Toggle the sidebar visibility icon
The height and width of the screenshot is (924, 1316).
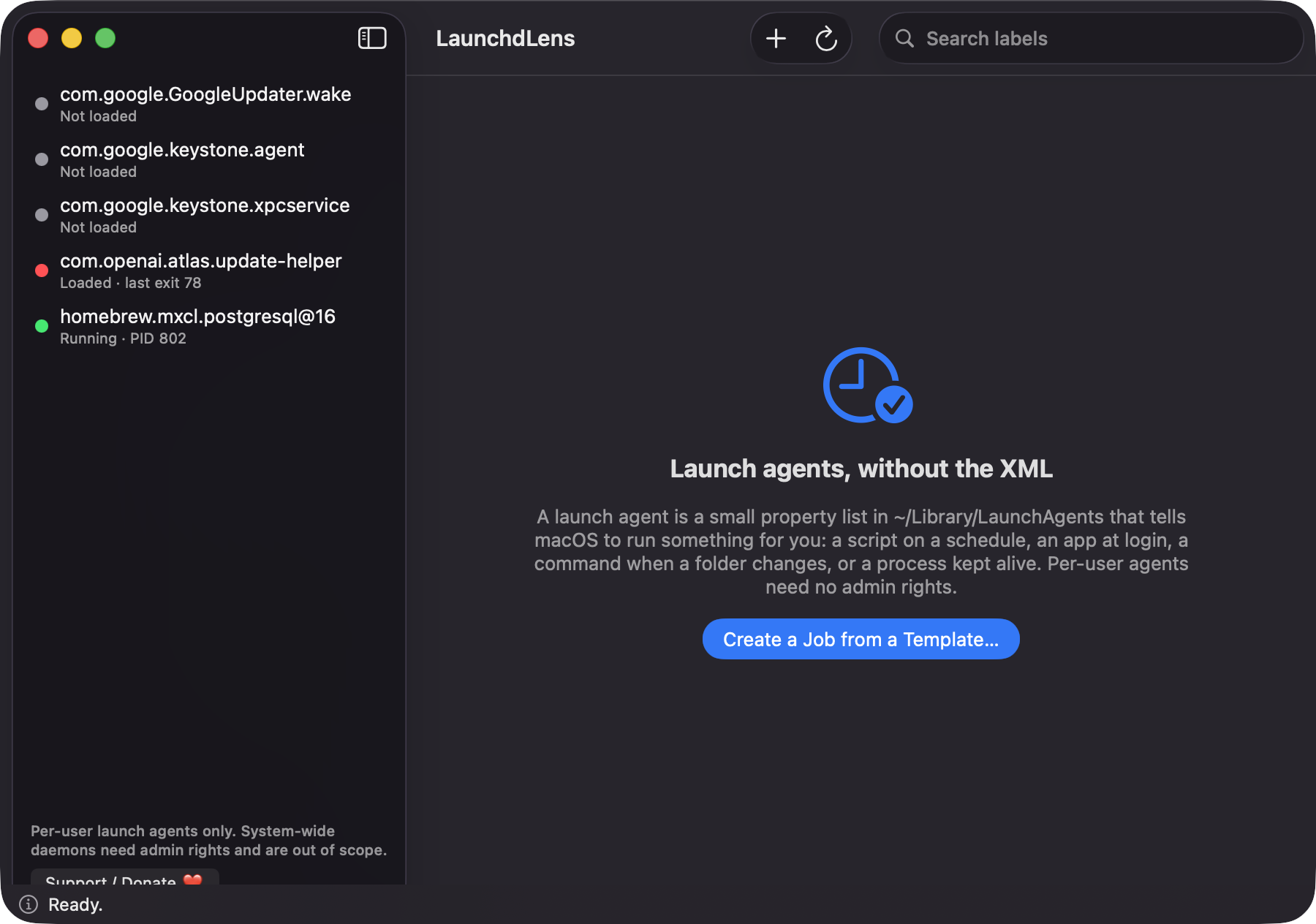coord(372,38)
